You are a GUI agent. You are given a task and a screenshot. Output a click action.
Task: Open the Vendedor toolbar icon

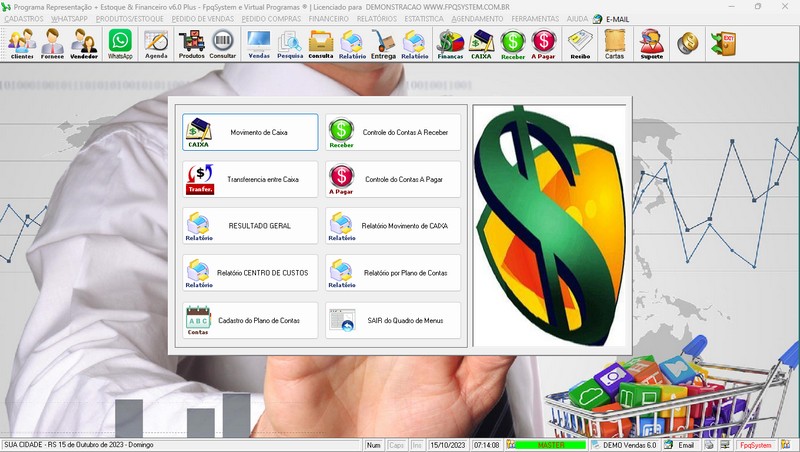tap(84, 44)
